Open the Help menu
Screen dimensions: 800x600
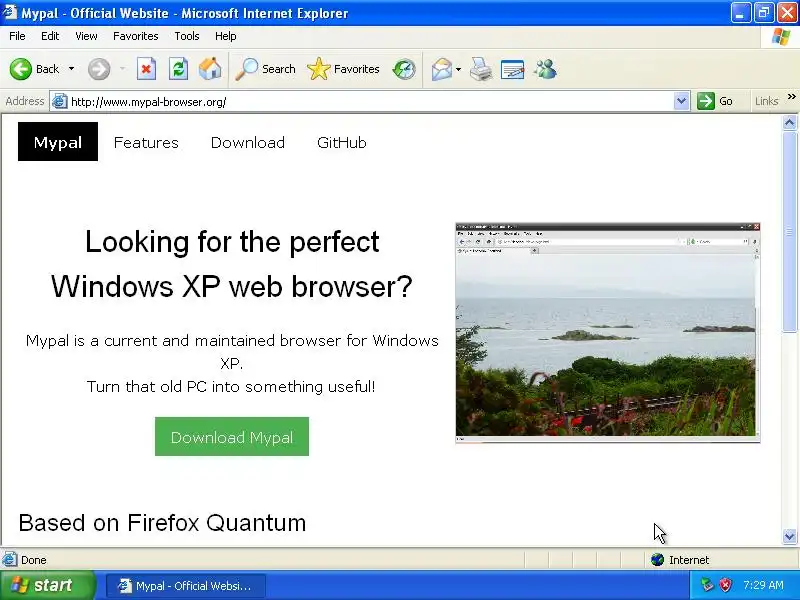pyautogui.click(x=226, y=36)
